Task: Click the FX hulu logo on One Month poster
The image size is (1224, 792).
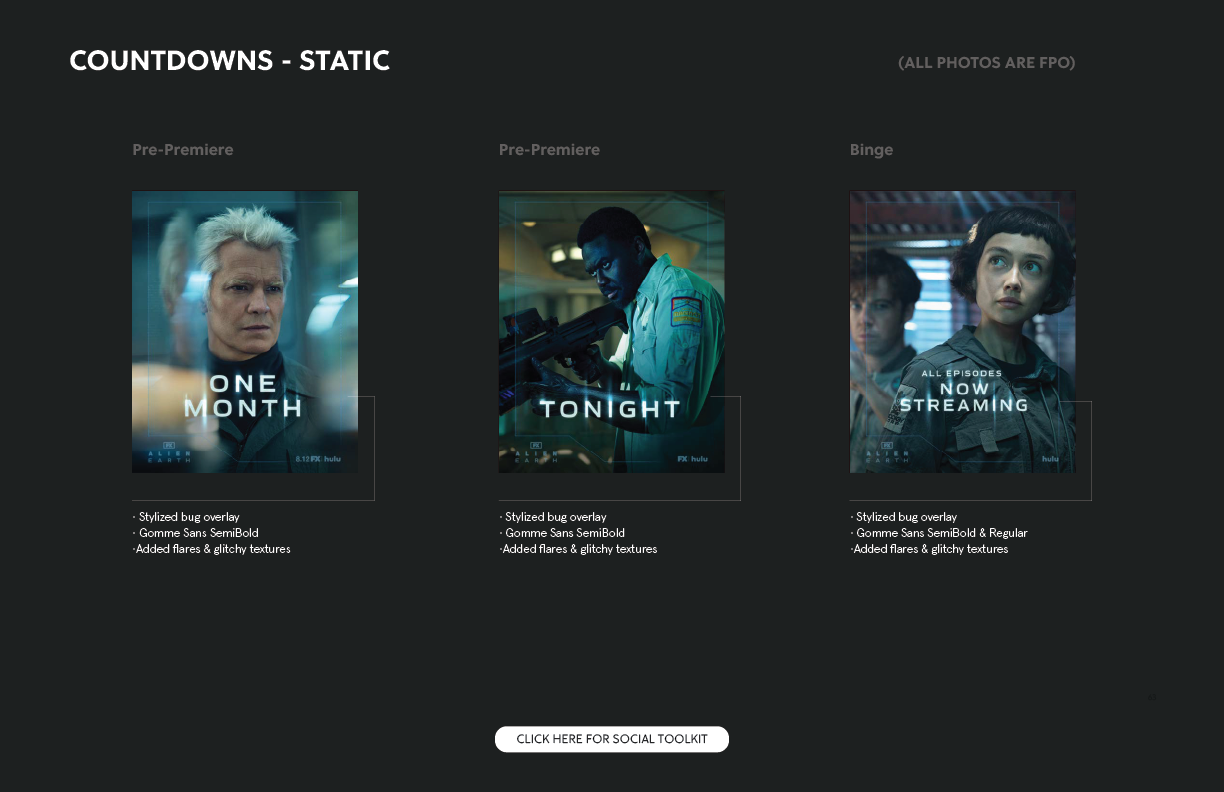Action: 326,459
